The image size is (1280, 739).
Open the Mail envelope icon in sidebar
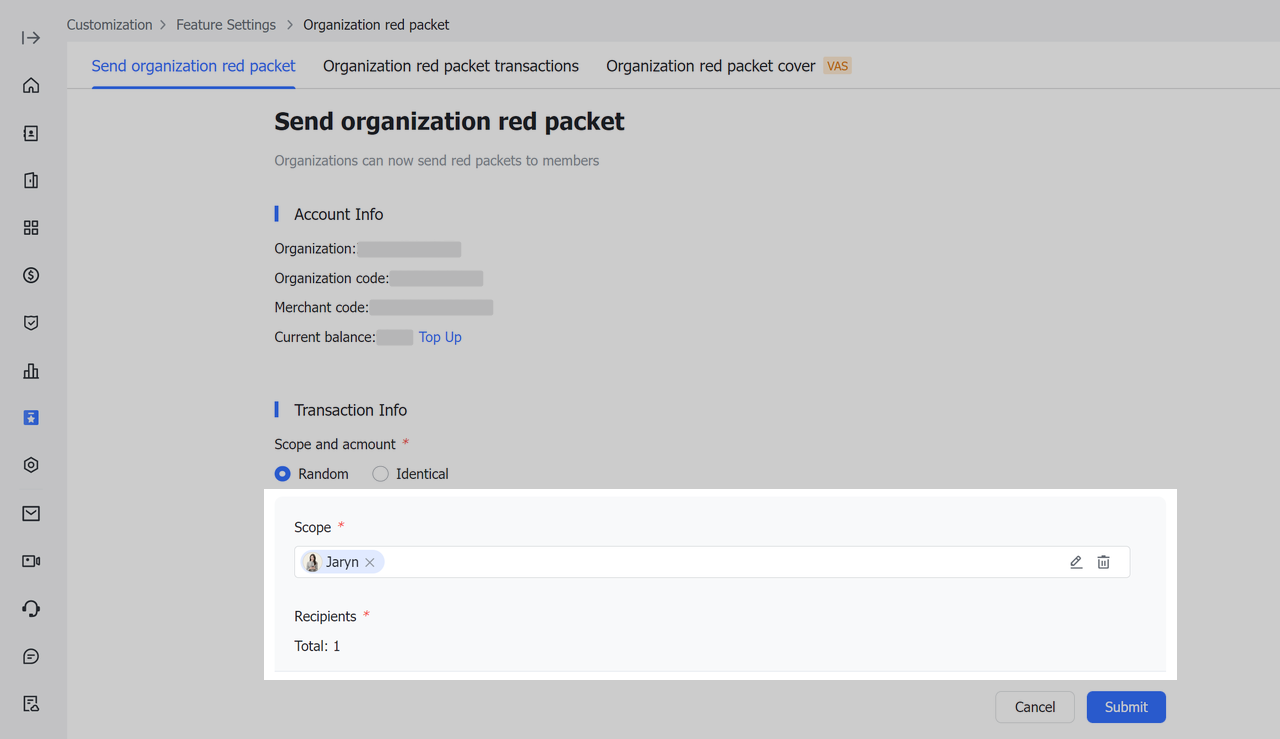30,513
